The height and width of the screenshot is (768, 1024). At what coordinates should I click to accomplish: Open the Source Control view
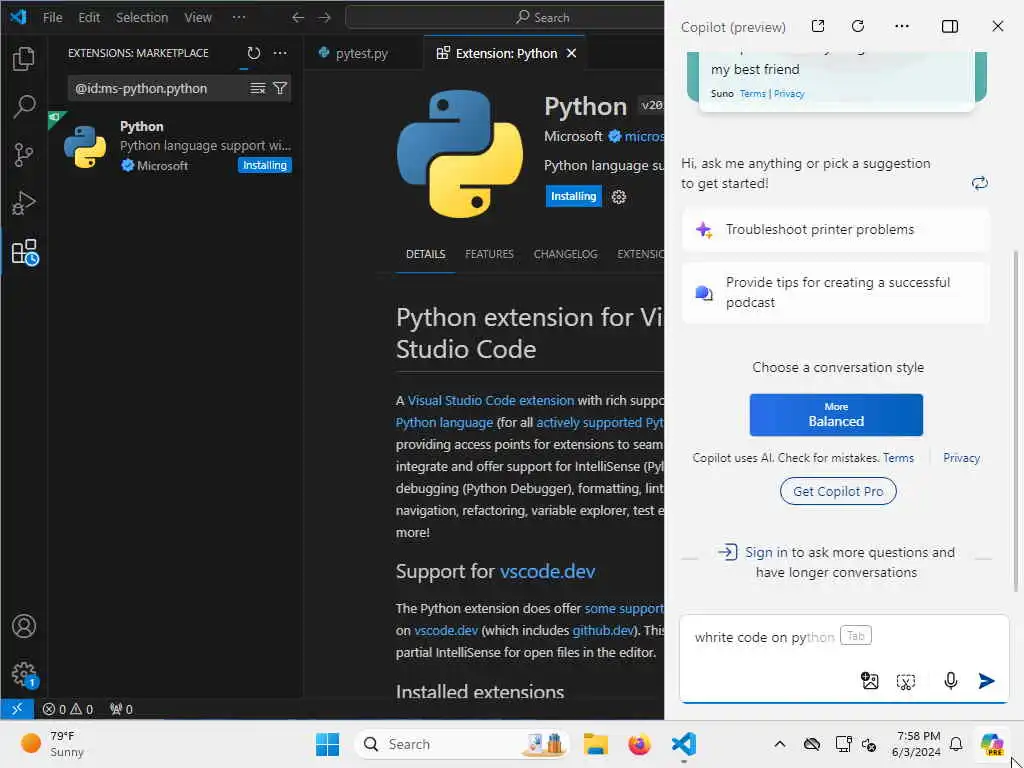[x=24, y=155]
